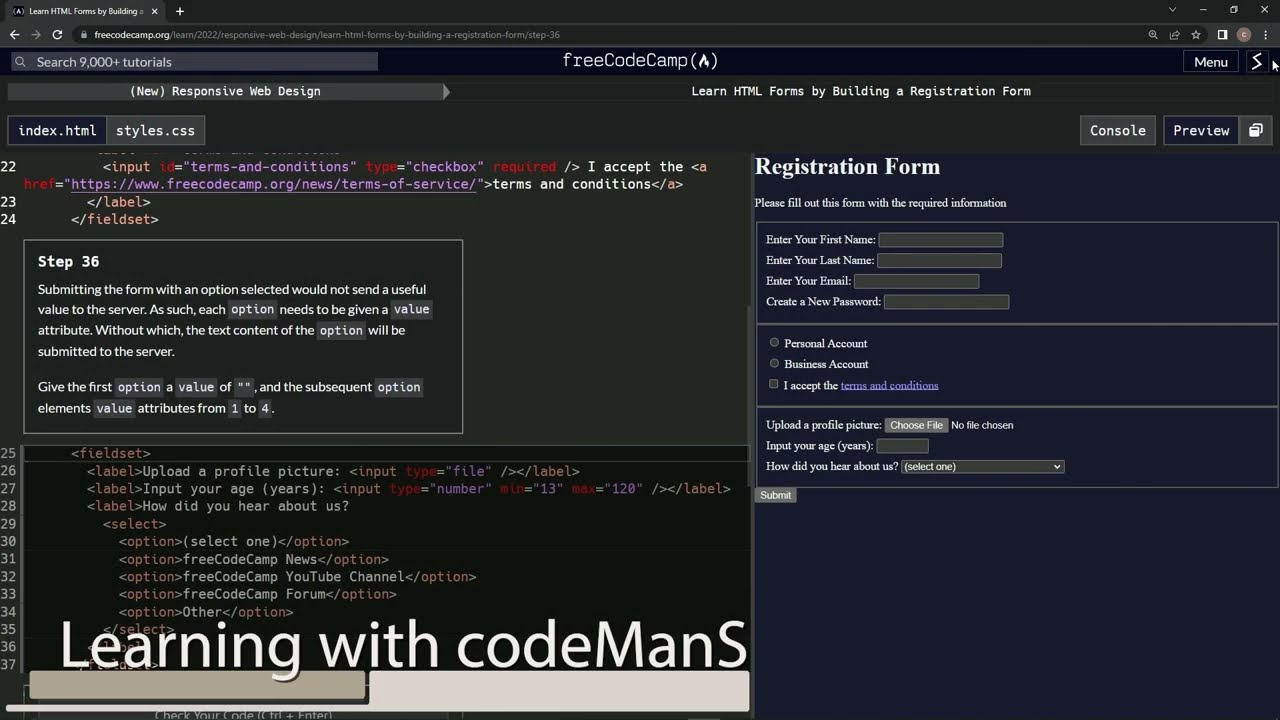Click the Input your age code line
Screen dimensions: 1280x720
point(409,489)
